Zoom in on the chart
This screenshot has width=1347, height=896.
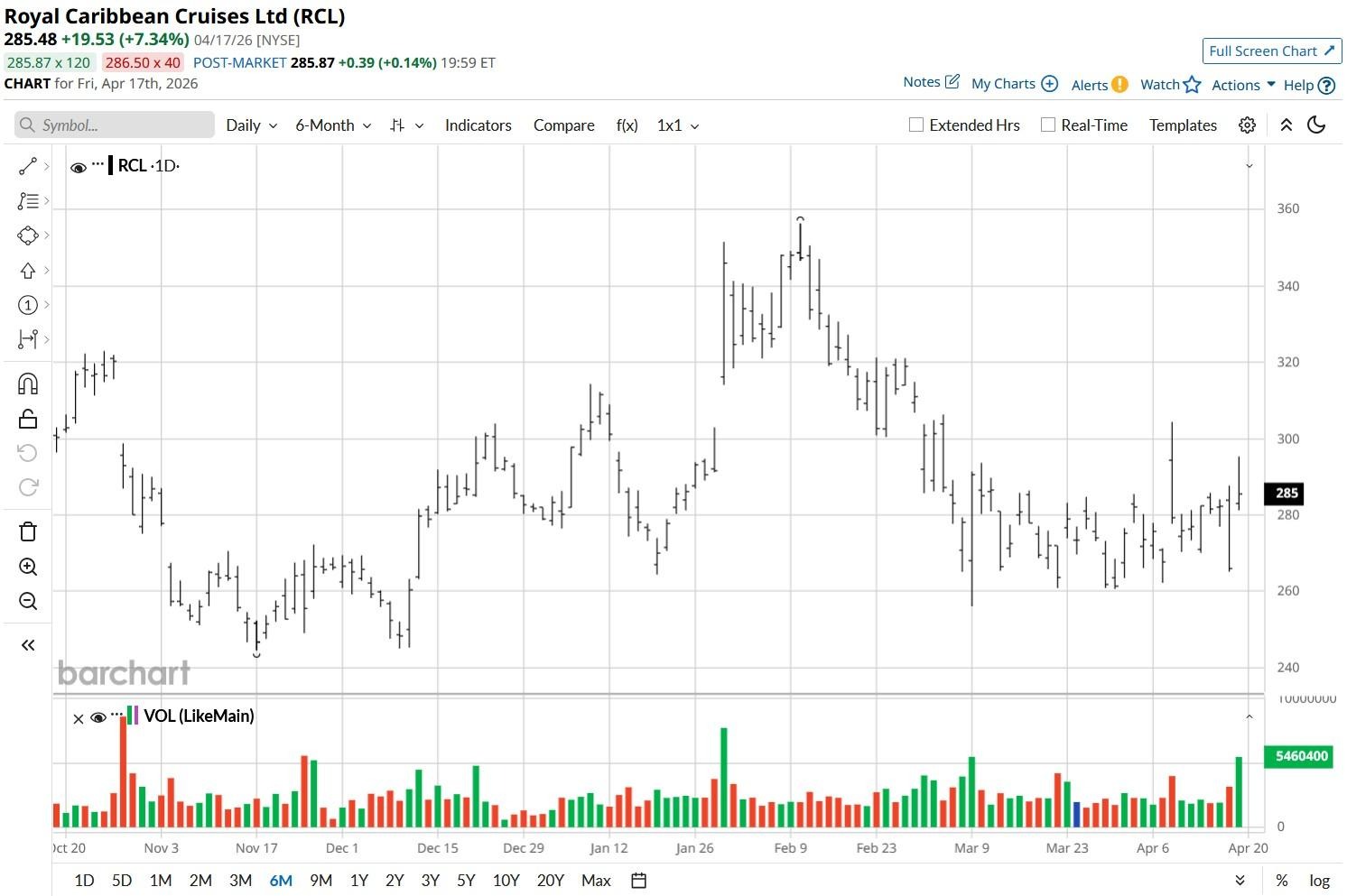point(28,567)
